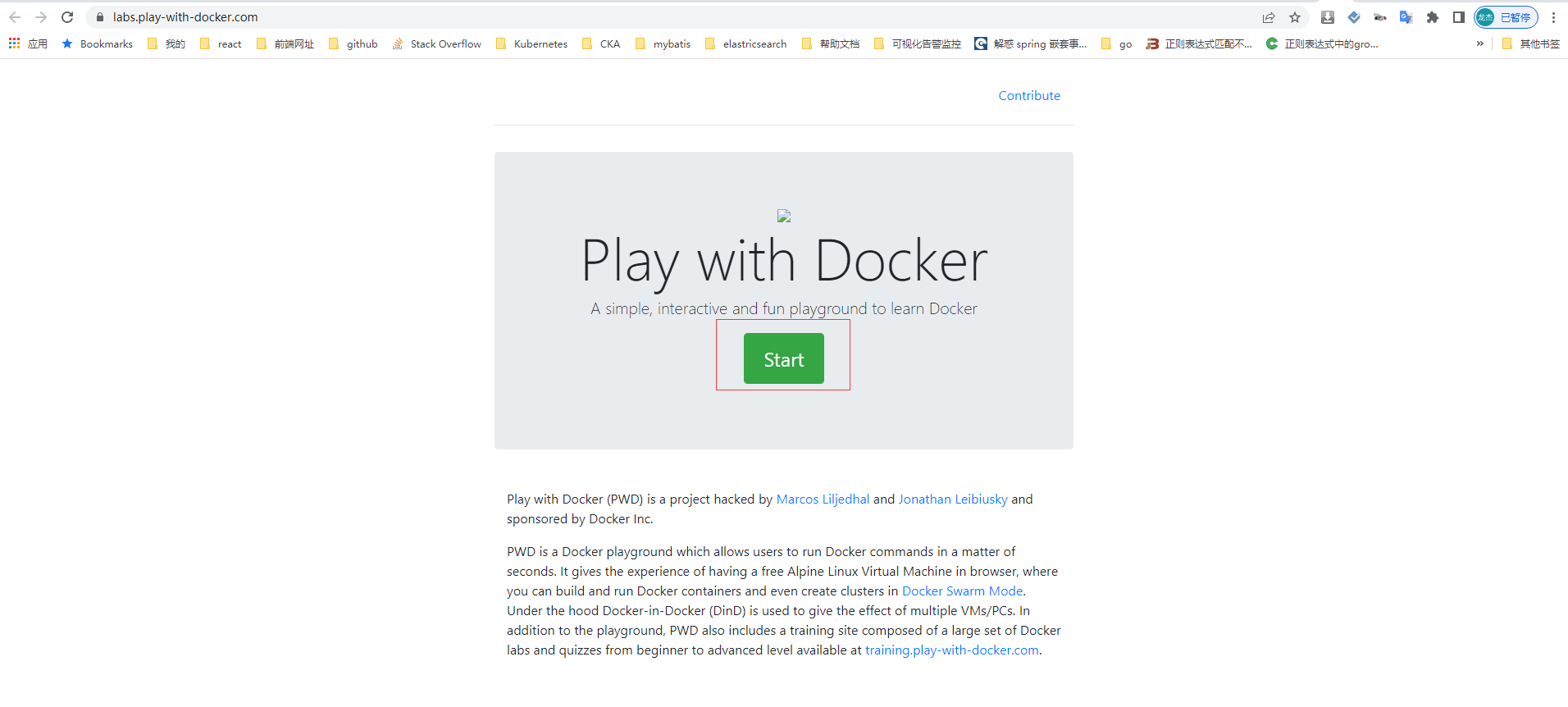Open the blue checkmark extension

1354,17
